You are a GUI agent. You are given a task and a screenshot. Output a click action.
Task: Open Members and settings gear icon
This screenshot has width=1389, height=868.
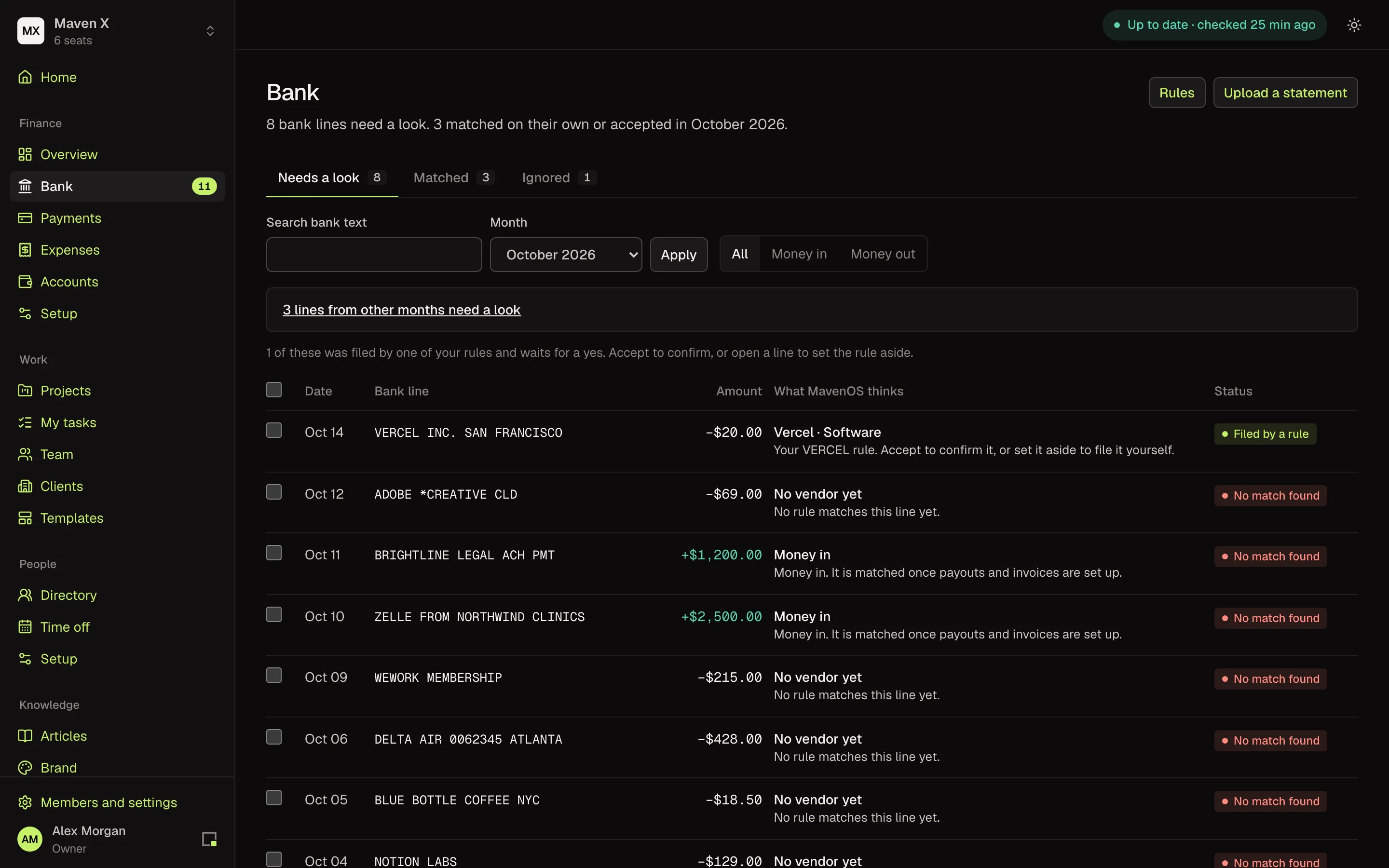coord(25,802)
